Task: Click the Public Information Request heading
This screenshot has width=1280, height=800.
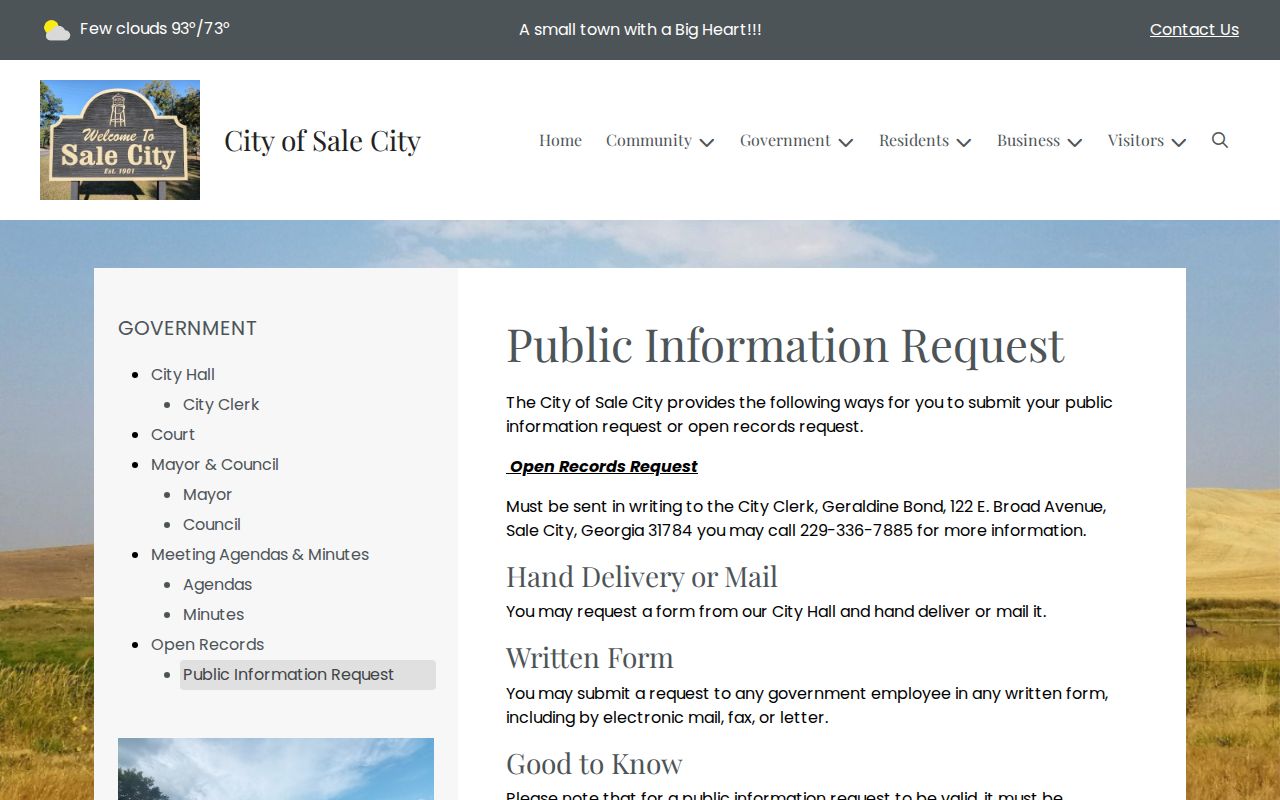Action: 785,345
